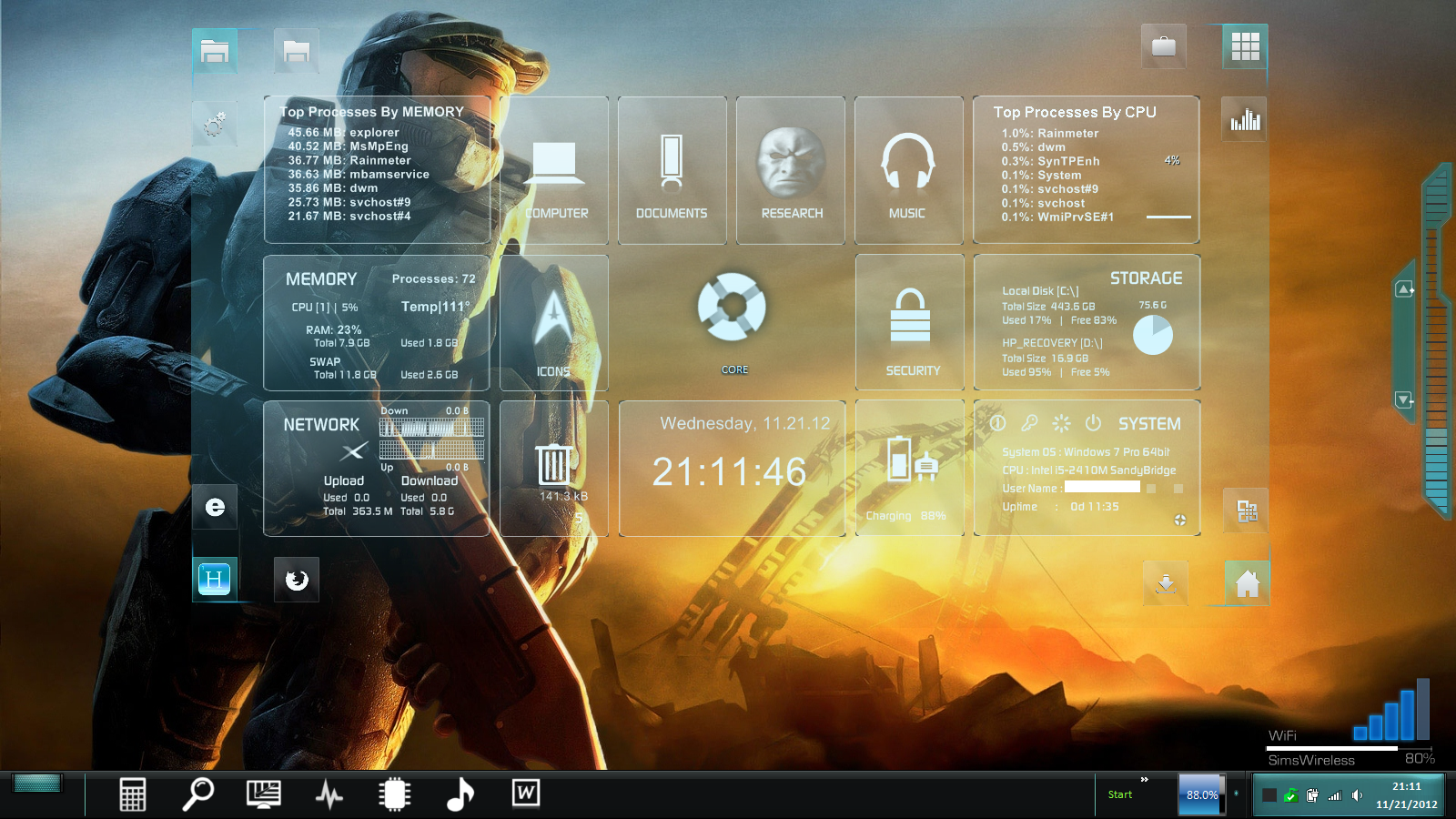Launch the MUSIC headphones tile
1456x819 pixels.
[x=908, y=170]
